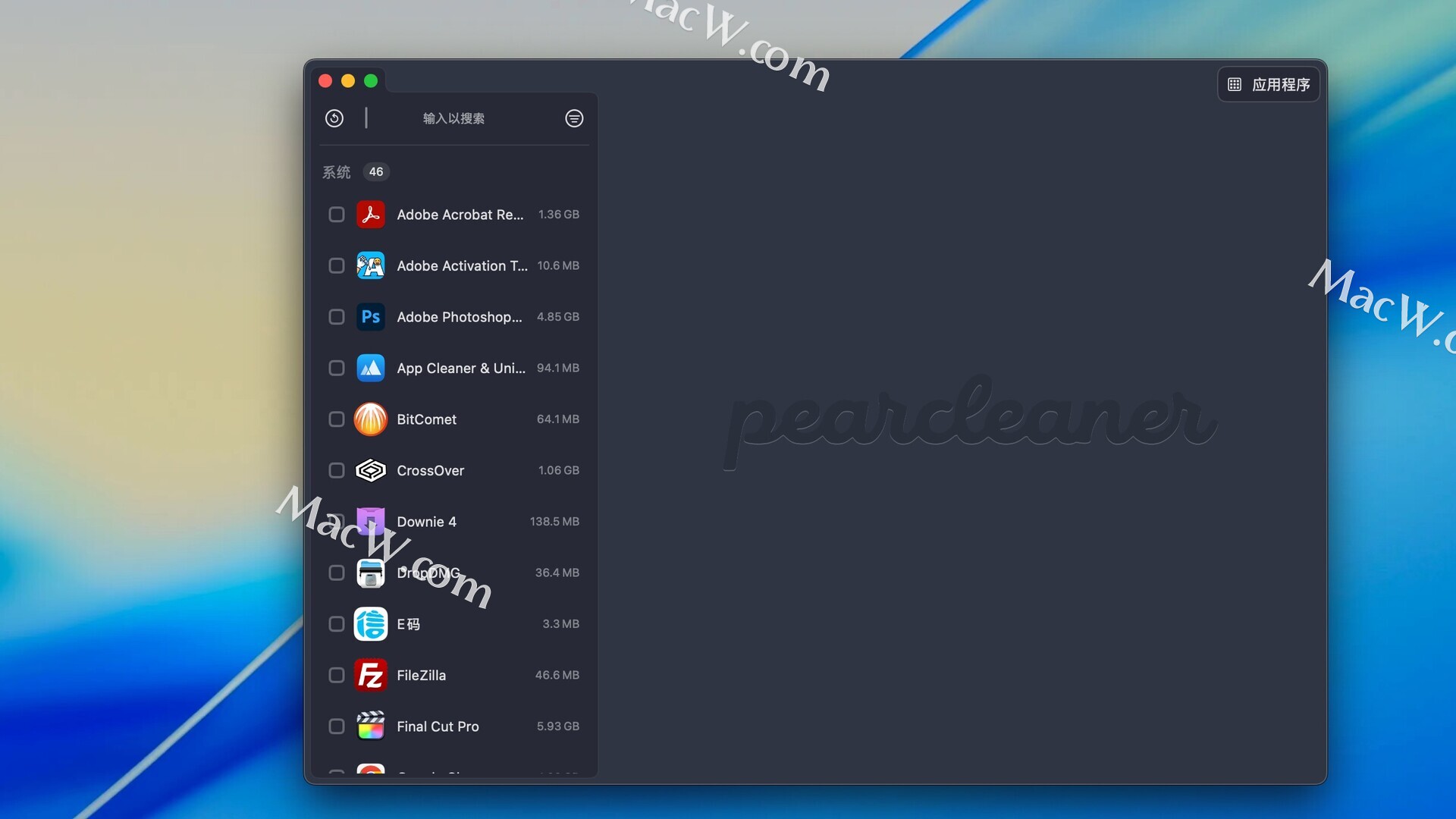Click the 138.5 MB size value
Viewport: 1456px width, 819px height.
(x=554, y=522)
